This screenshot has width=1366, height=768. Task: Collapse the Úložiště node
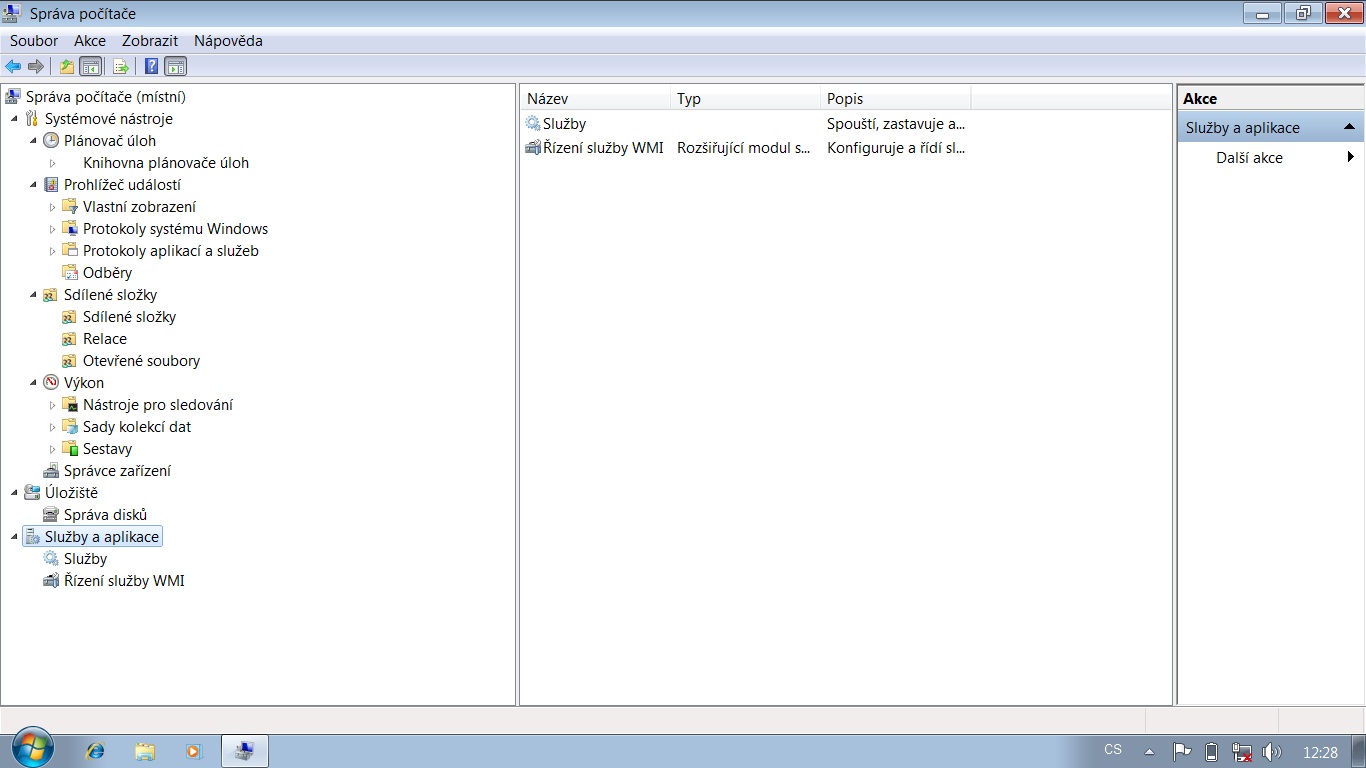14,493
